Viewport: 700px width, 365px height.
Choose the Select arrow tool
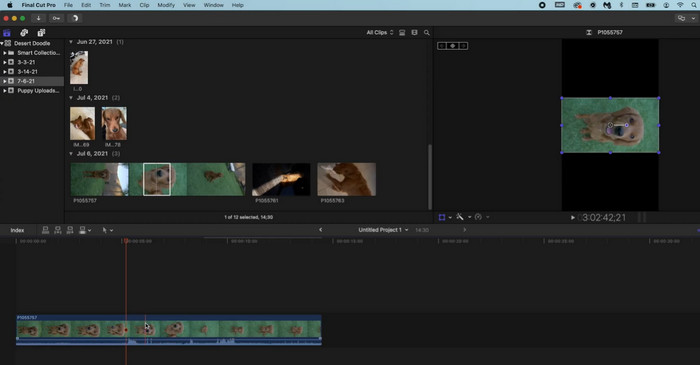[x=104, y=230]
